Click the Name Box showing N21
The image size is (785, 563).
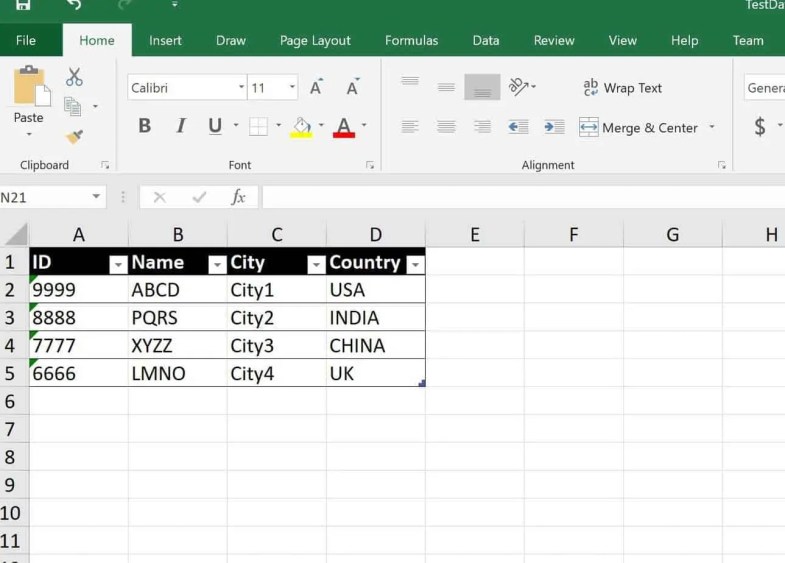tap(44, 197)
